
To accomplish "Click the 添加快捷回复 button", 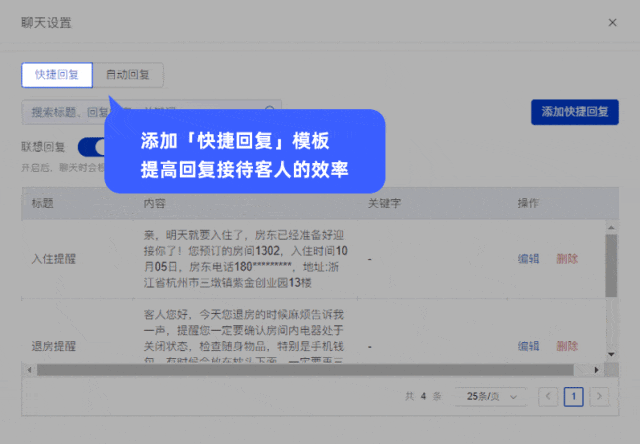I will point(575,112).
